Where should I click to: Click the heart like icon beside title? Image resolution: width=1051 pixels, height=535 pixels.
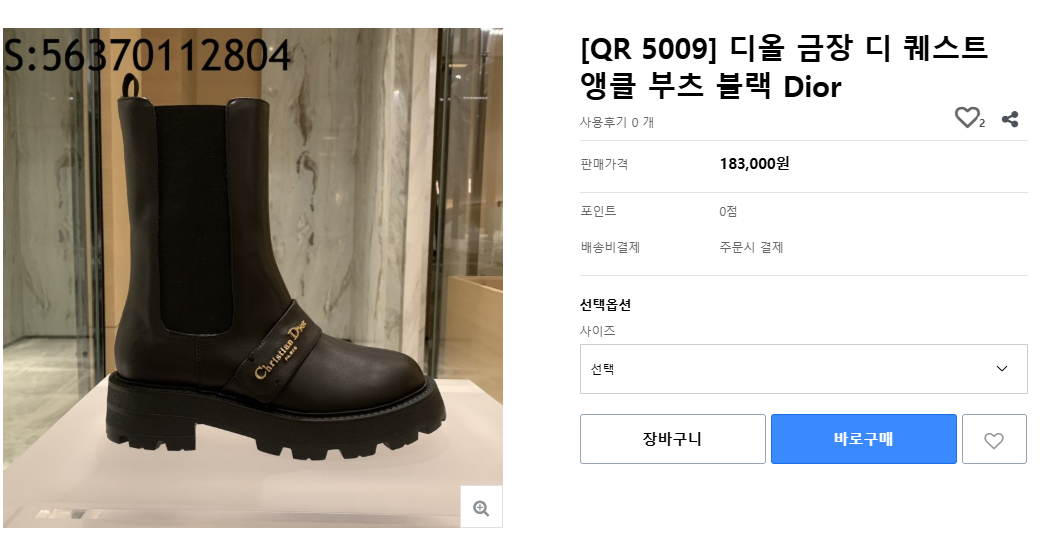pyautogui.click(x=966, y=118)
